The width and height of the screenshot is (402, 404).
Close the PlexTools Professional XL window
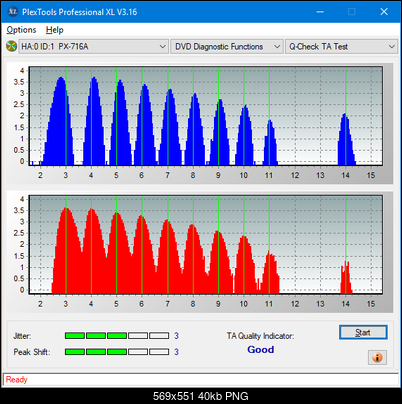point(384,12)
